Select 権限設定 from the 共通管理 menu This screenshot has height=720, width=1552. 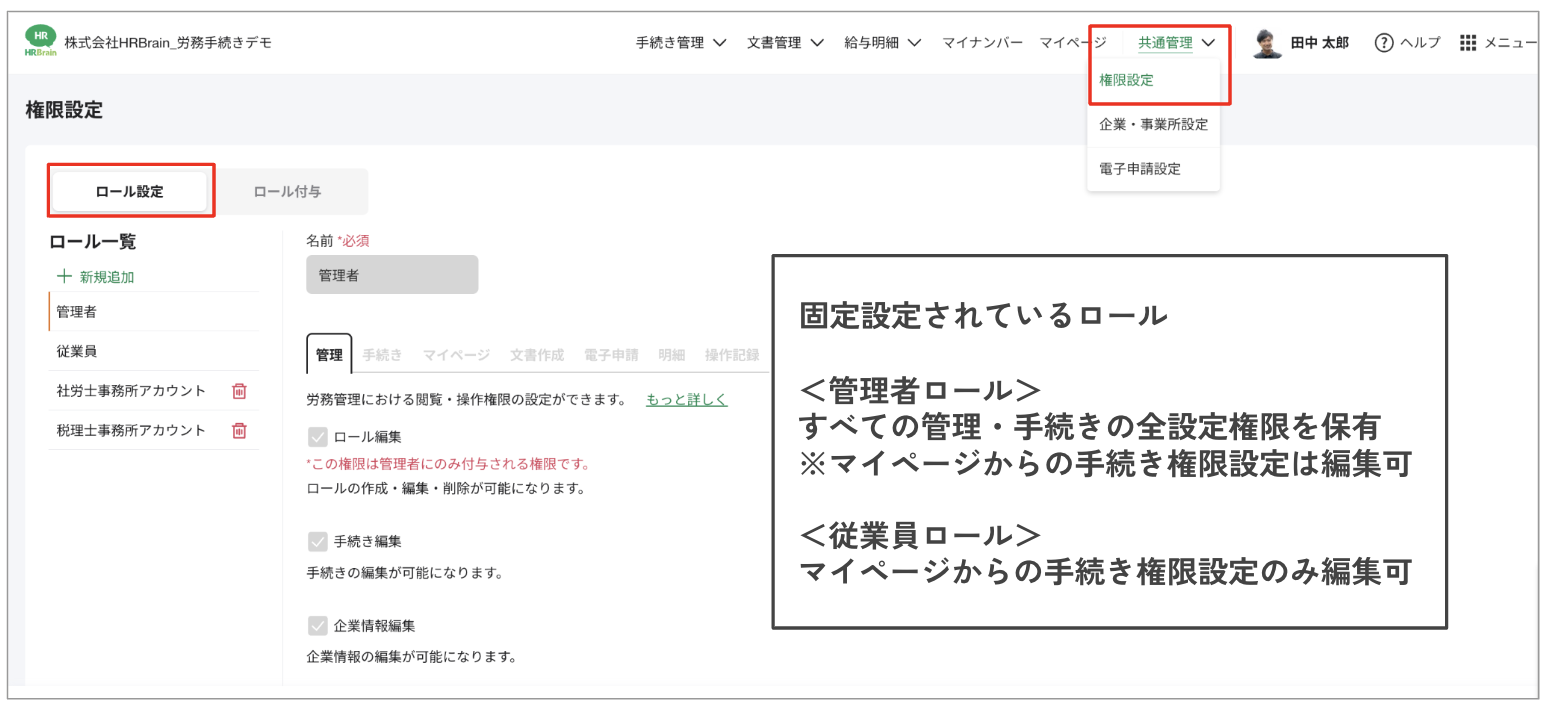click(x=1124, y=82)
